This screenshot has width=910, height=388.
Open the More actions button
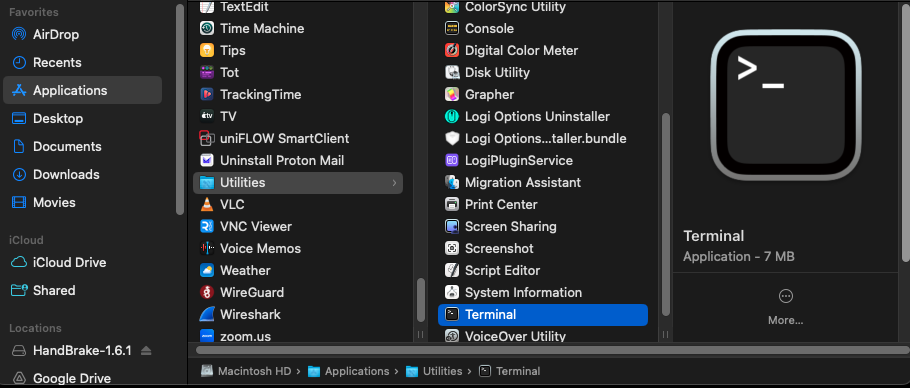(x=785, y=296)
